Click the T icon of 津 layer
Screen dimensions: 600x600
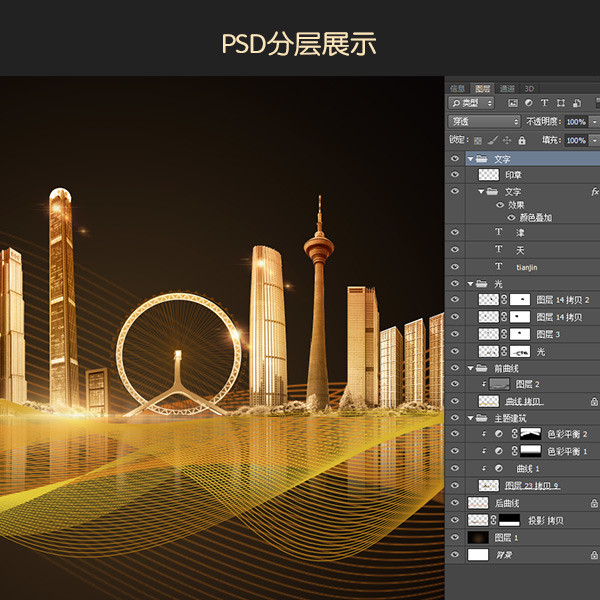pos(499,232)
